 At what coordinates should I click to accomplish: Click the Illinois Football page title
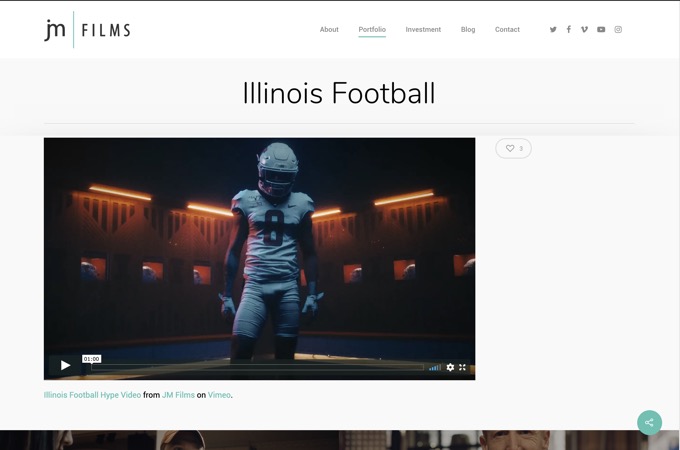pyautogui.click(x=339, y=93)
